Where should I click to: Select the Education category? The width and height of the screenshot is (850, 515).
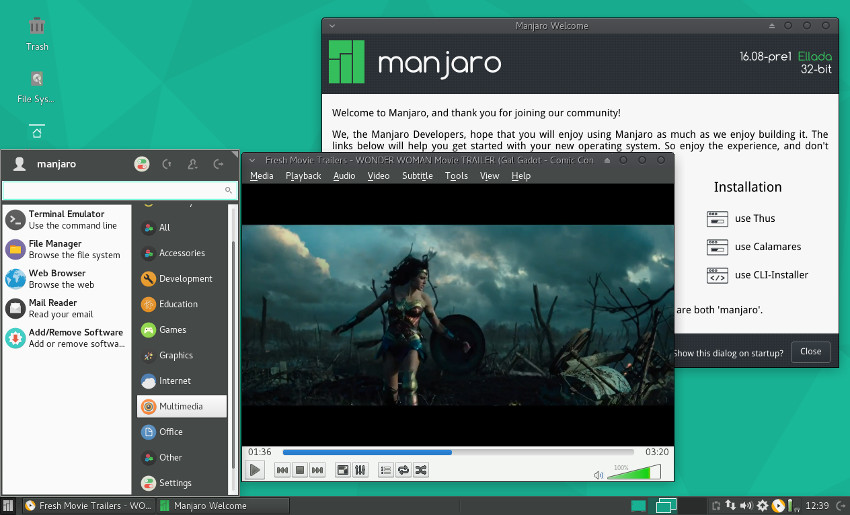(x=182, y=304)
